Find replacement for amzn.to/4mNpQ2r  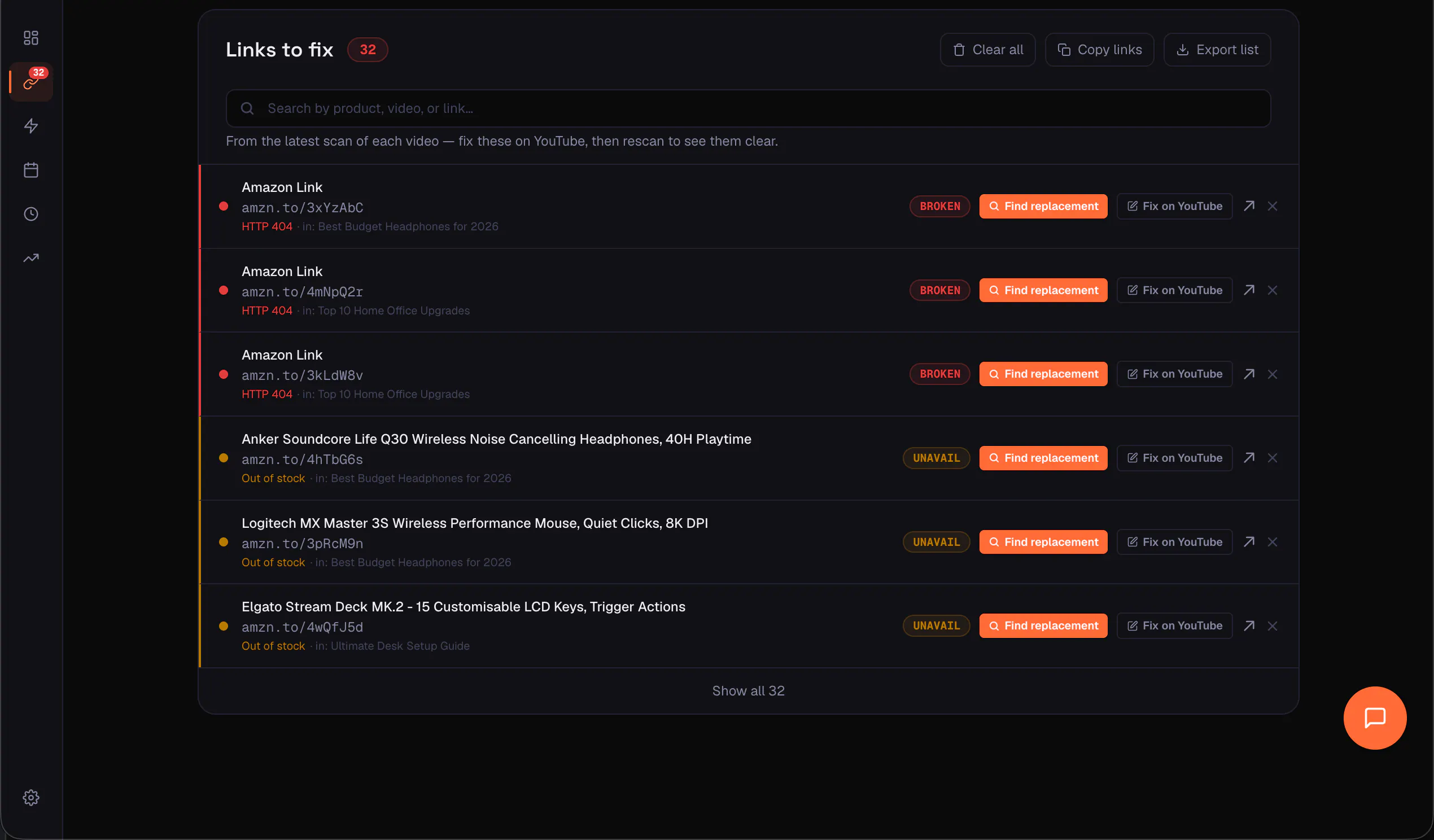pyautogui.click(x=1043, y=290)
